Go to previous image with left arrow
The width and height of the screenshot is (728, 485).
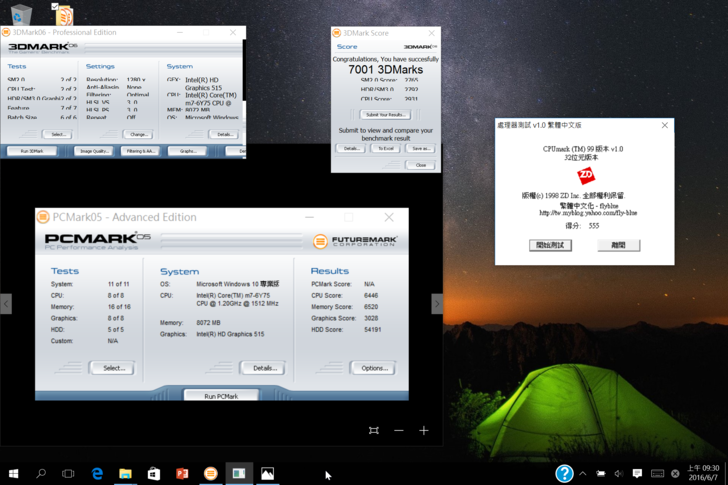click(6, 304)
